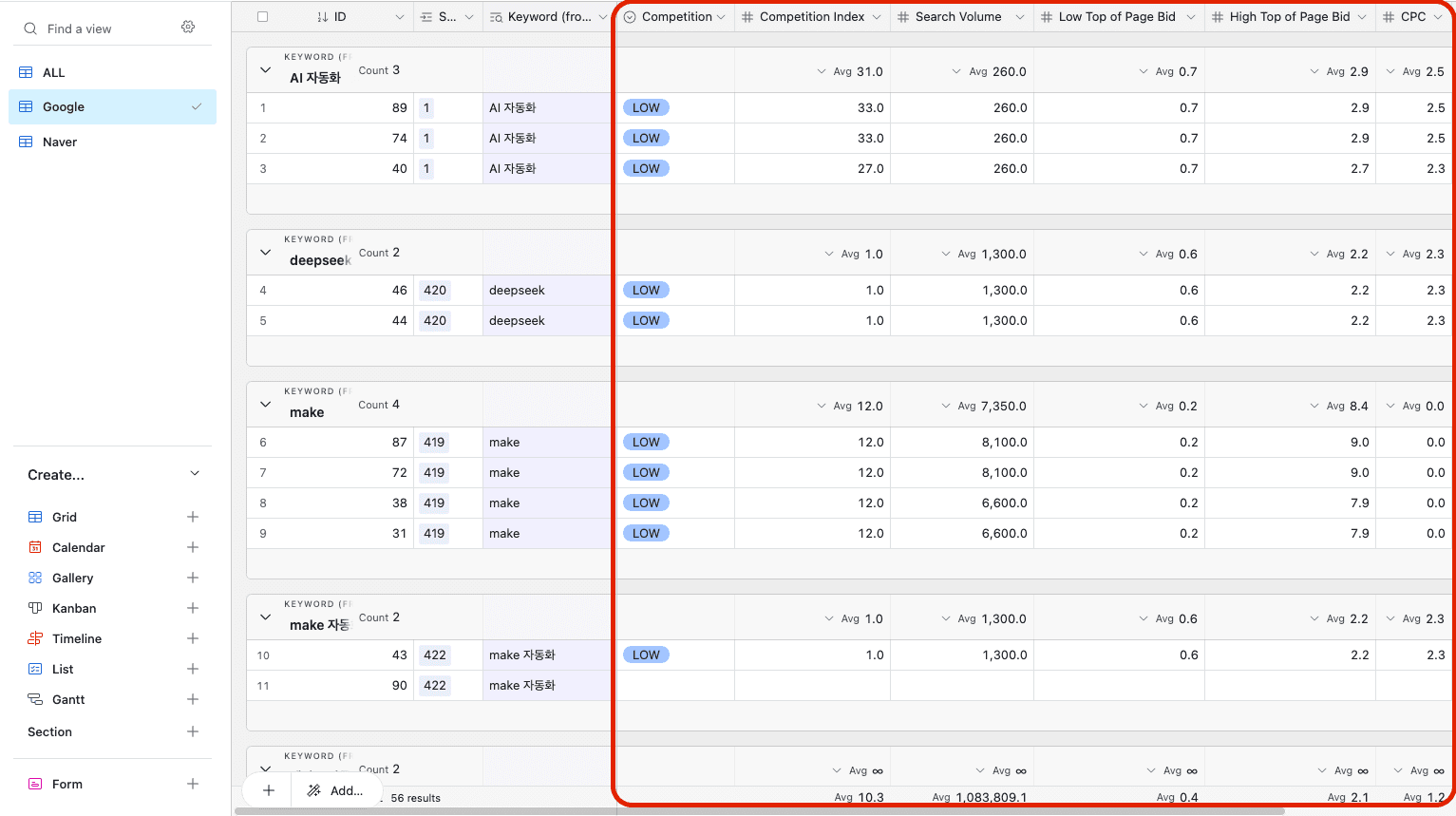
Task: Click Avg 260.0 summary in AI 자동화 group
Action: [989, 71]
